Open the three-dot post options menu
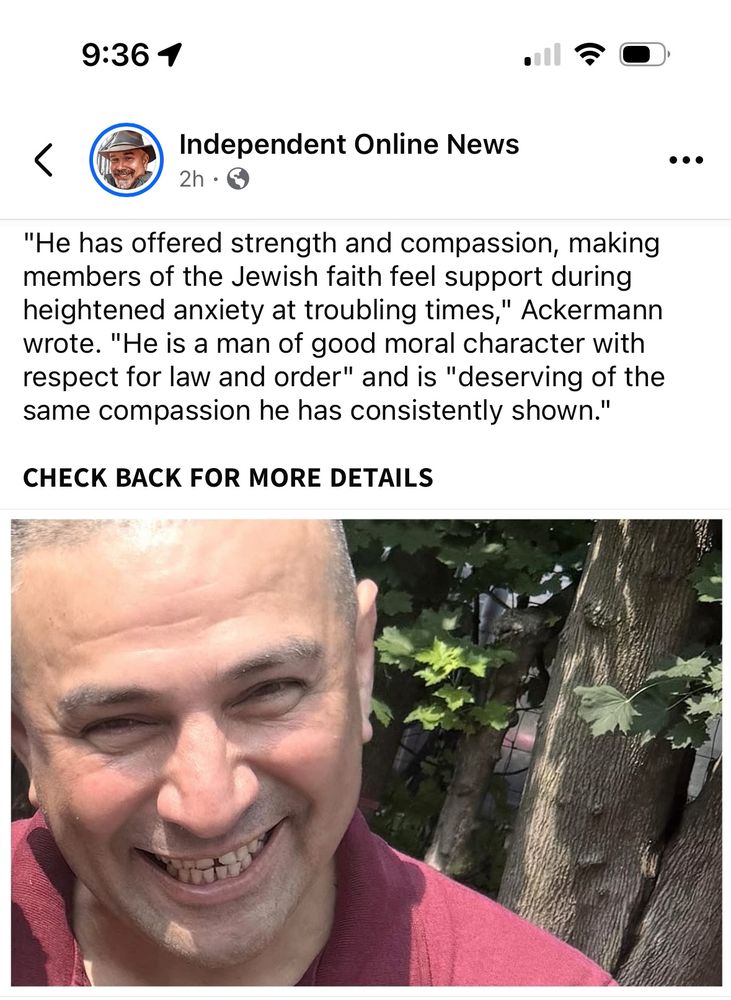The image size is (731, 1000). click(686, 160)
